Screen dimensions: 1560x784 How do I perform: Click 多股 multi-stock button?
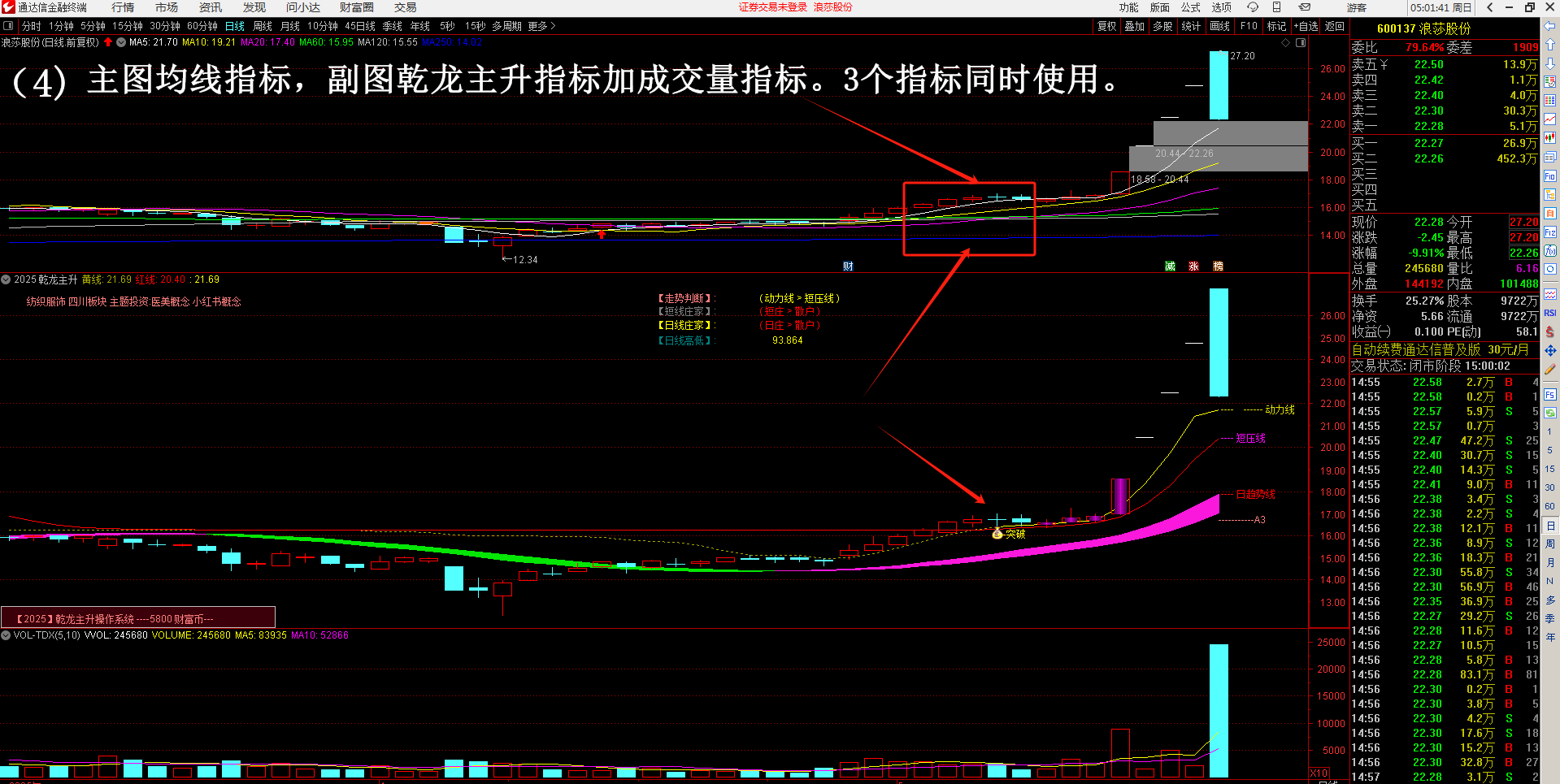1162,26
